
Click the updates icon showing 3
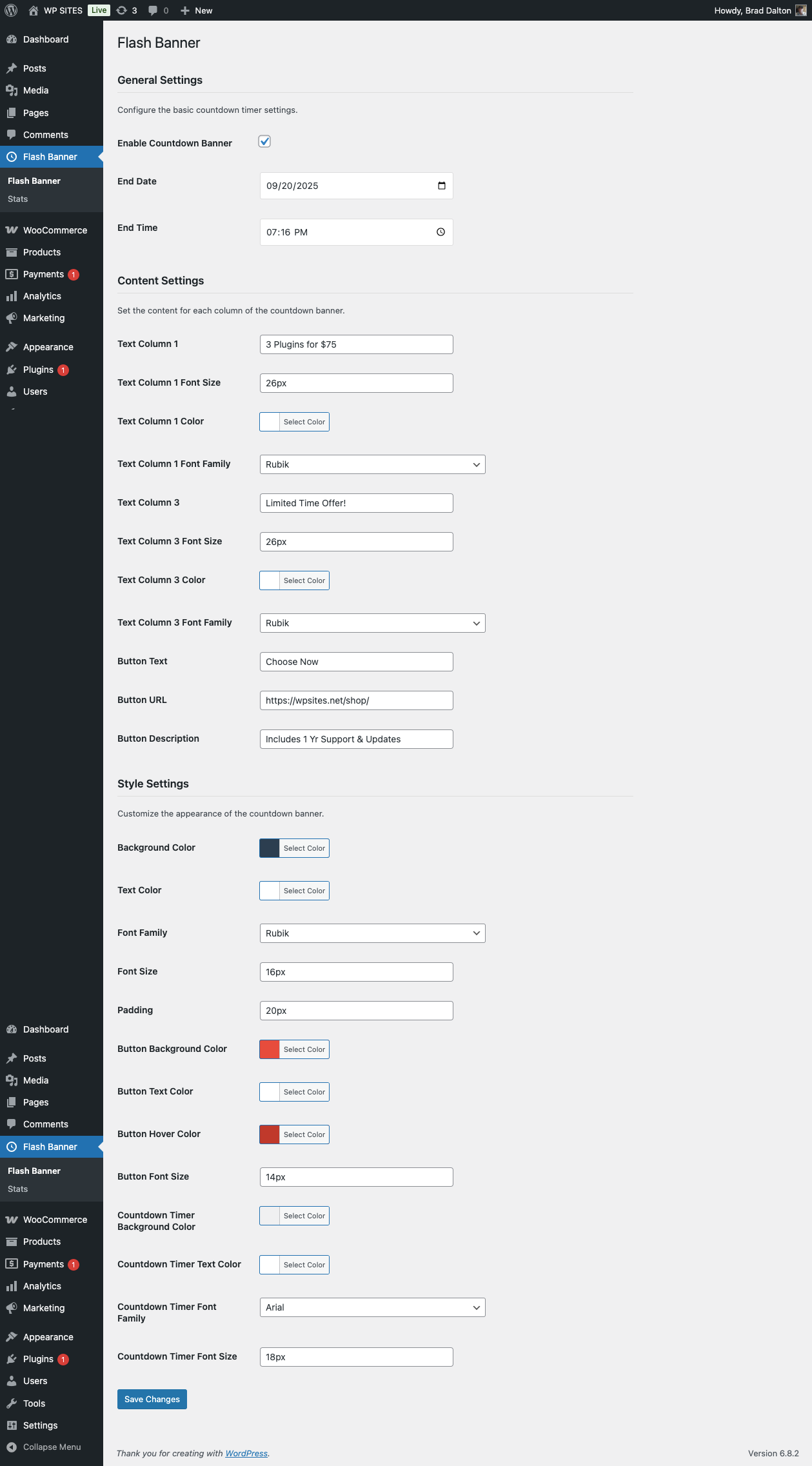pyautogui.click(x=122, y=10)
